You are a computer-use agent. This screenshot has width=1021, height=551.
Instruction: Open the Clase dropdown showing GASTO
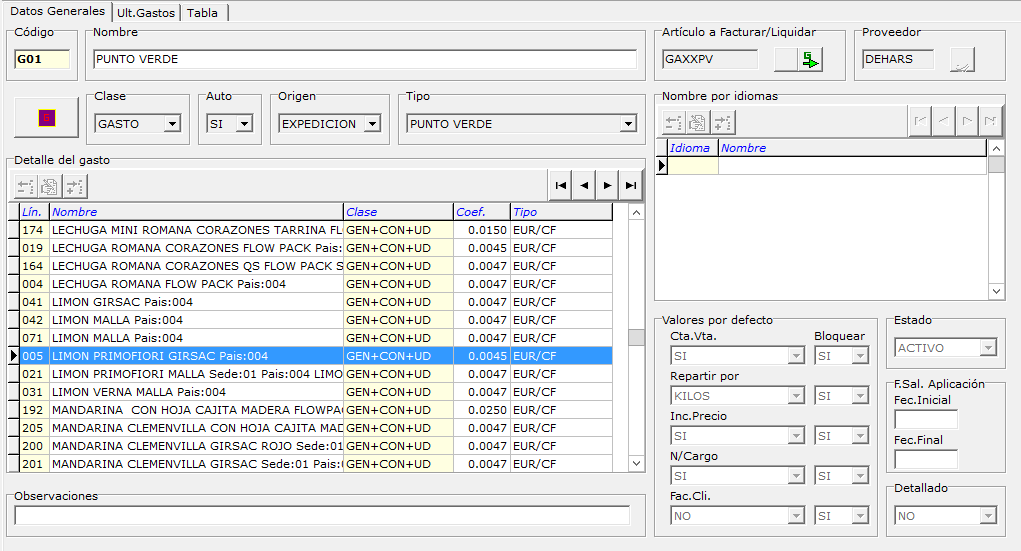click(x=172, y=124)
